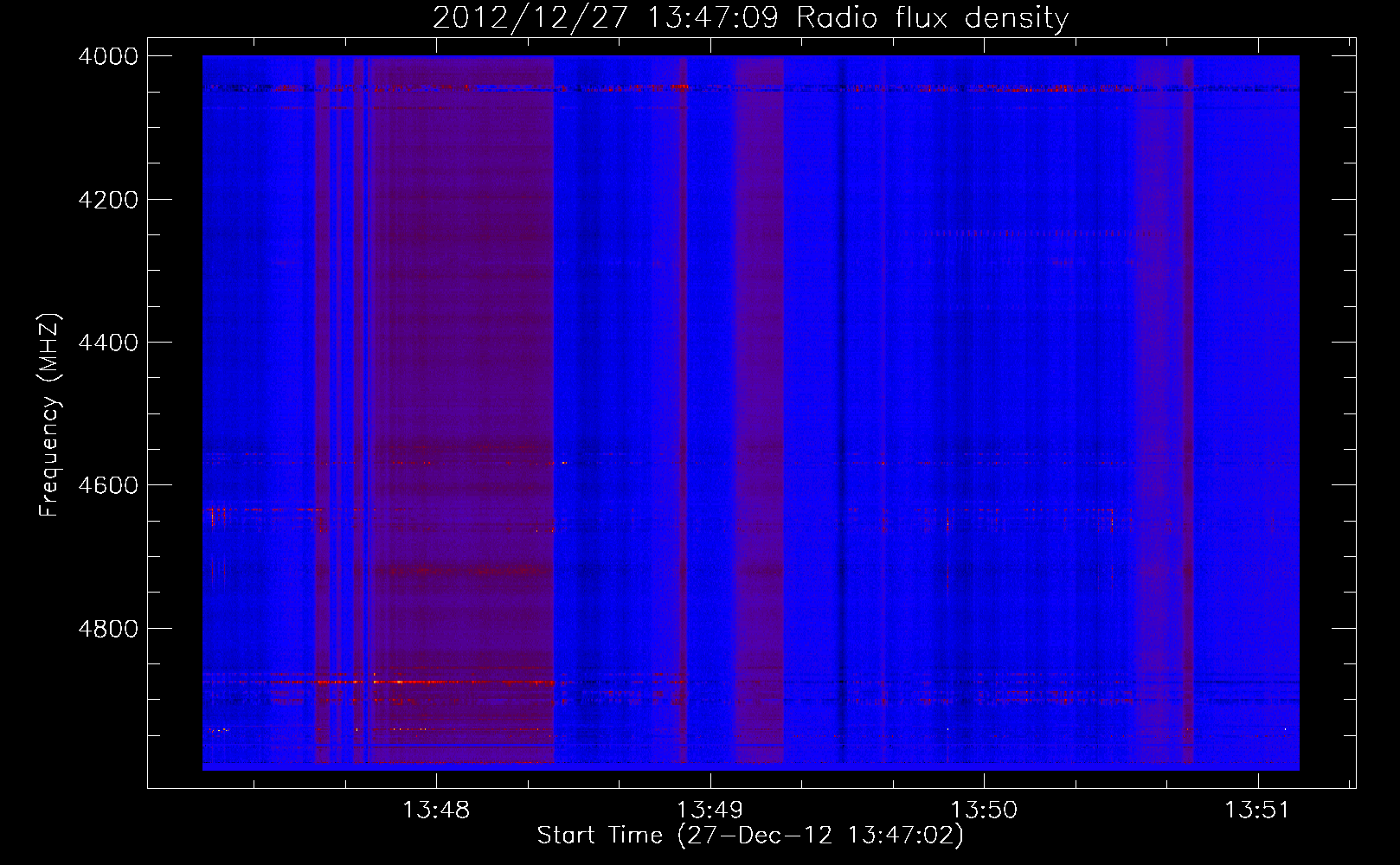Click the 13:50 time tick label
The image size is (1400, 865).
(x=984, y=811)
